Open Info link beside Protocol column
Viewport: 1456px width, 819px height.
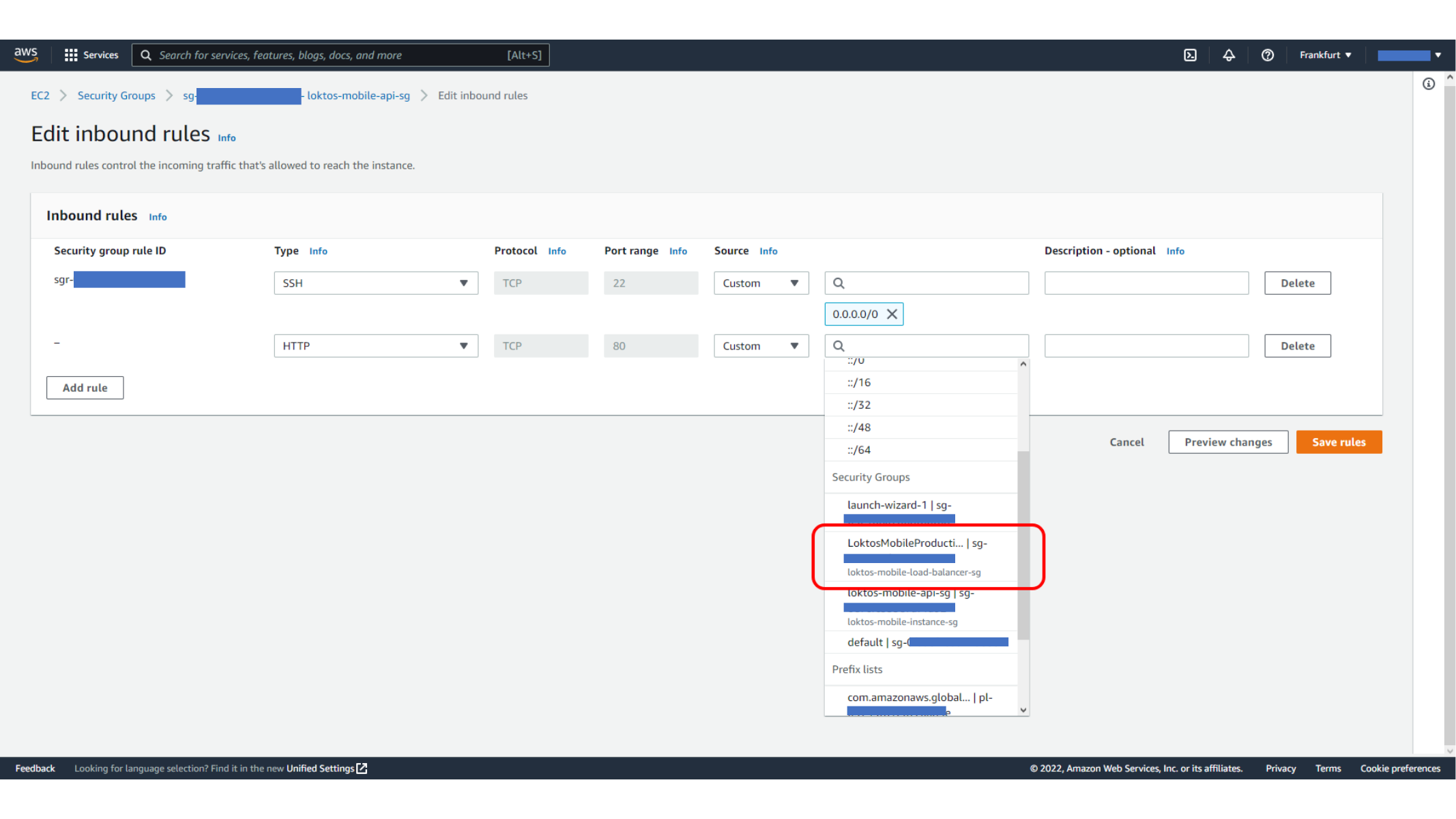point(557,251)
